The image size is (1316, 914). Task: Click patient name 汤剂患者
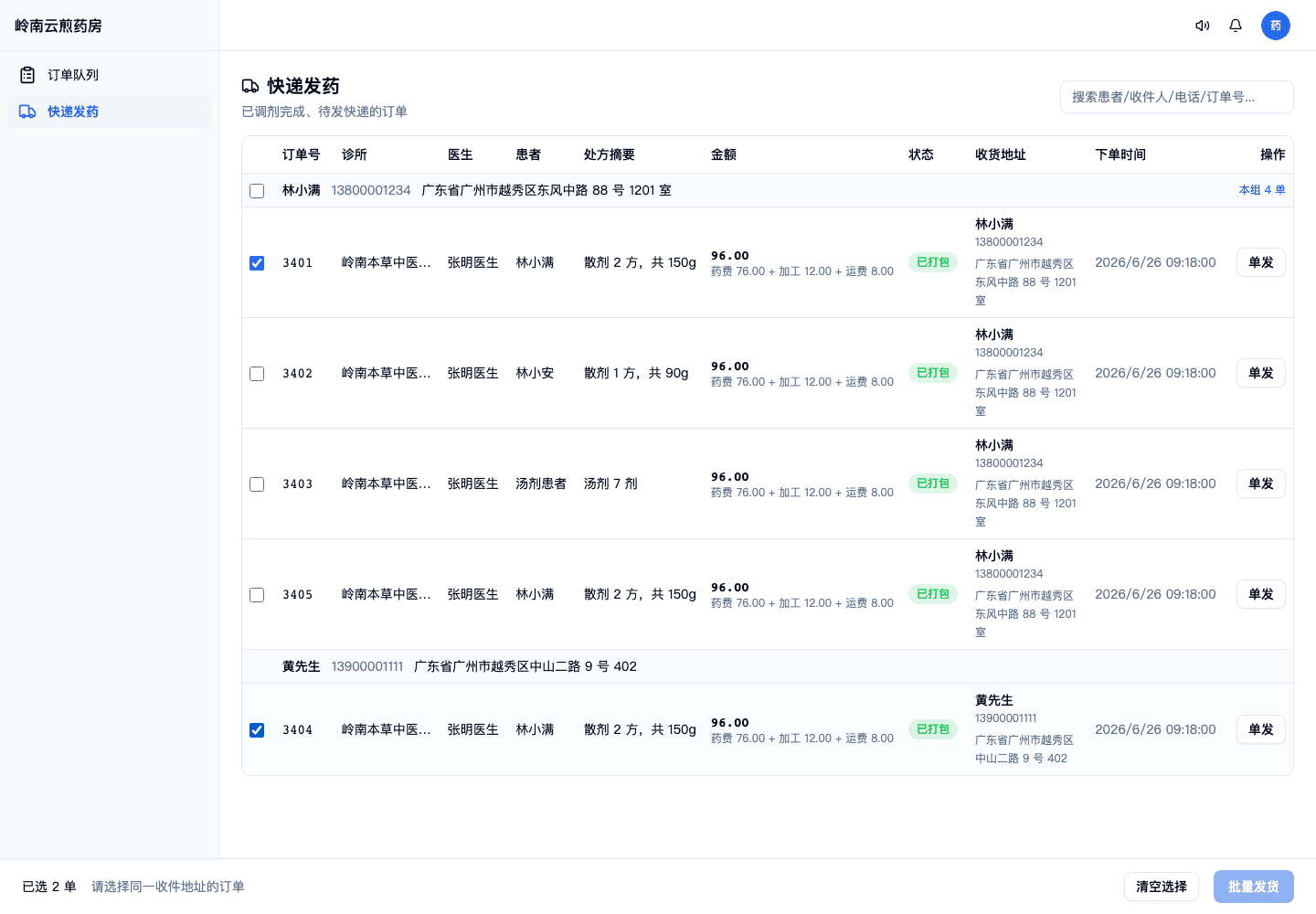(x=541, y=484)
